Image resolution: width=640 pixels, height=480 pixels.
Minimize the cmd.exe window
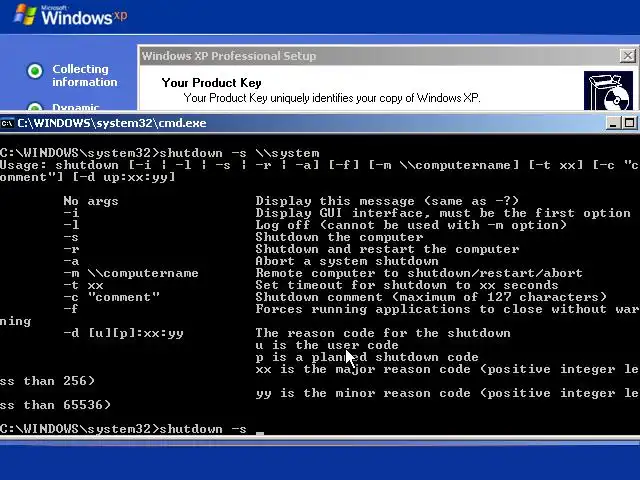point(612,123)
